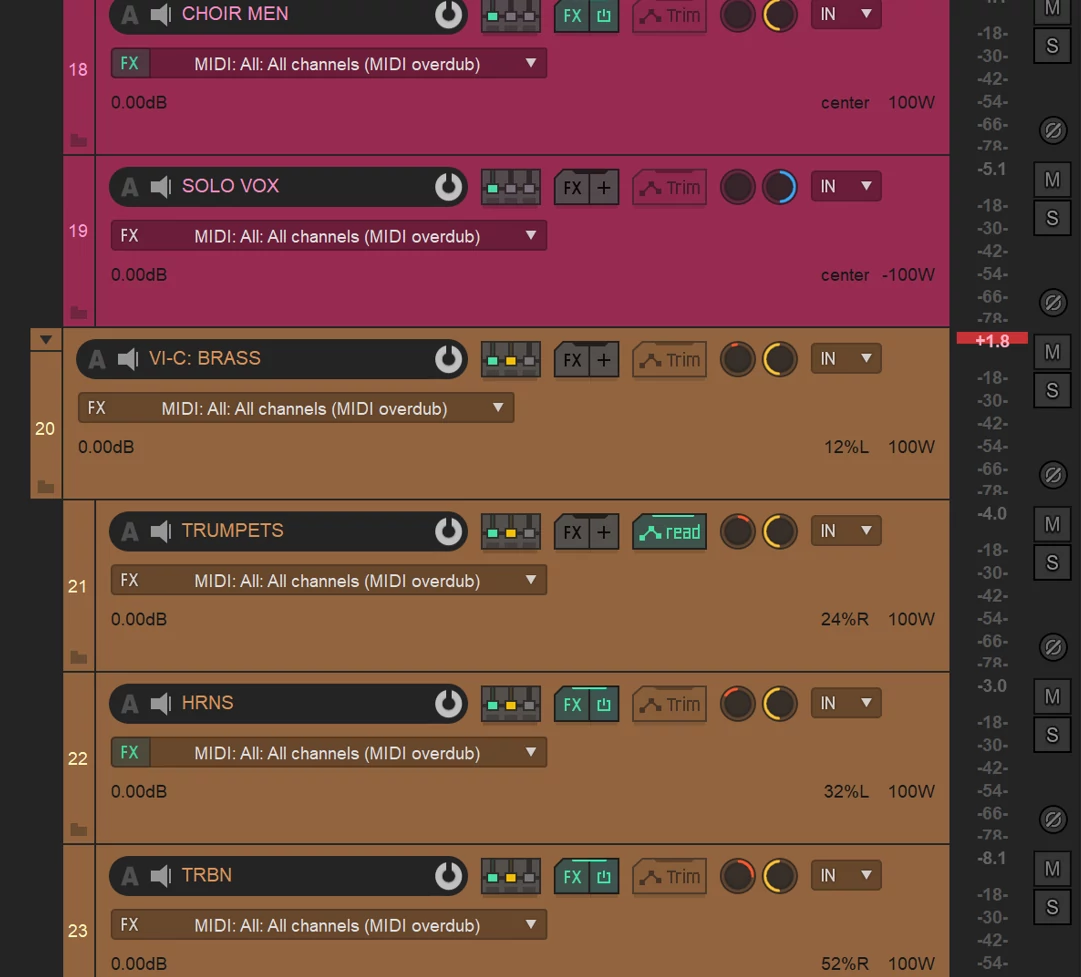
Task: Bypass FX on TRBN track
Action: coord(604,877)
